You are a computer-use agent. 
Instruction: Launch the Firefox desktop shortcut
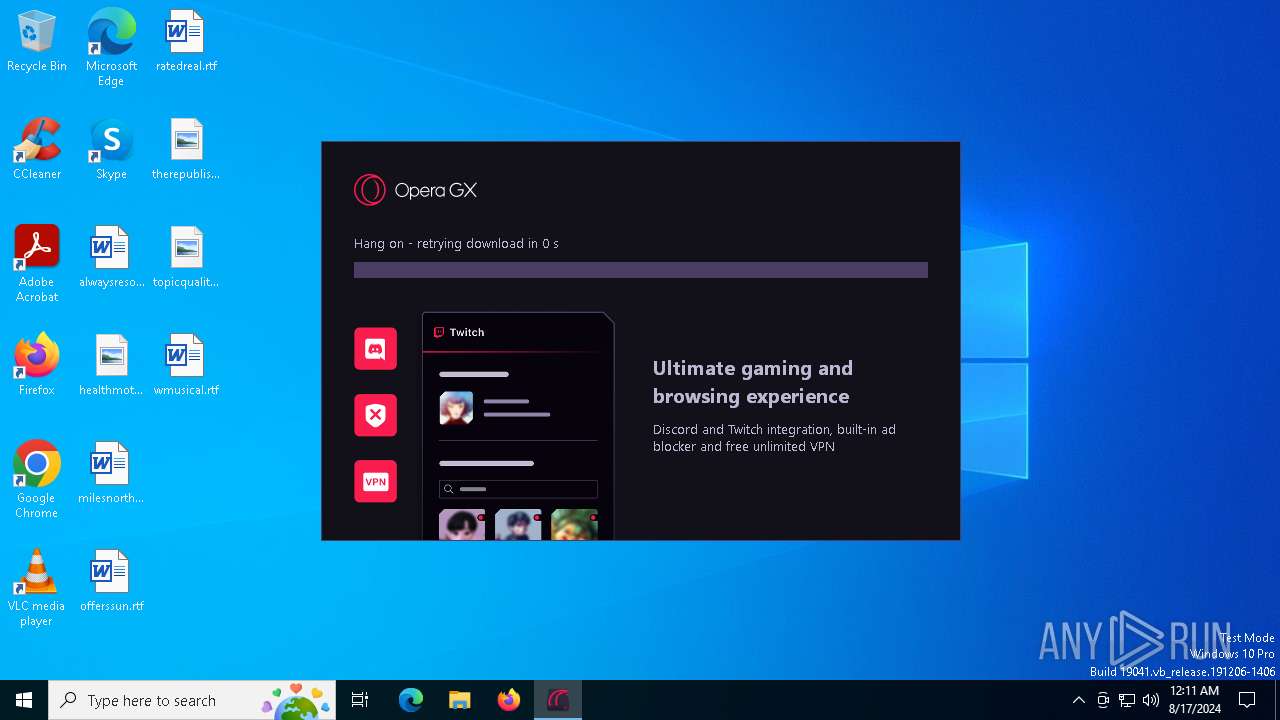click(37, 365)
